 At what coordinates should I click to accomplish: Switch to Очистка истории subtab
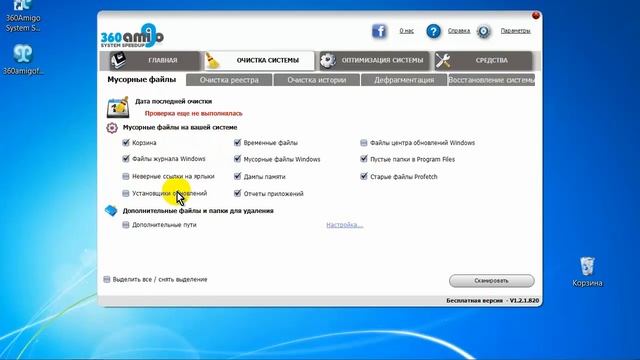(x=317, y=80)
